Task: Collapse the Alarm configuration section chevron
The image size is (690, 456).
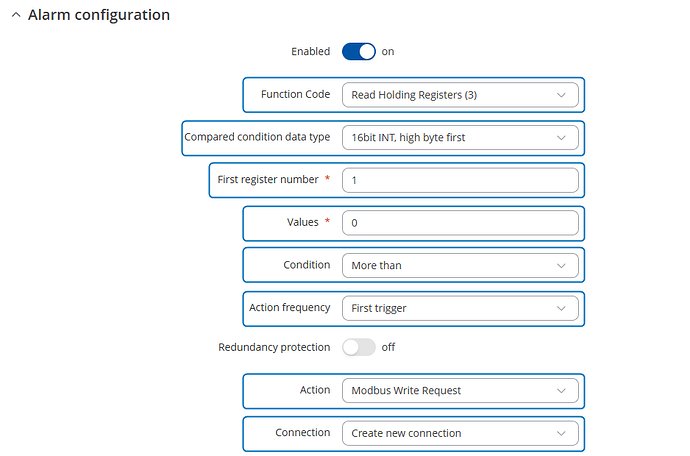Action: (16, 15)
